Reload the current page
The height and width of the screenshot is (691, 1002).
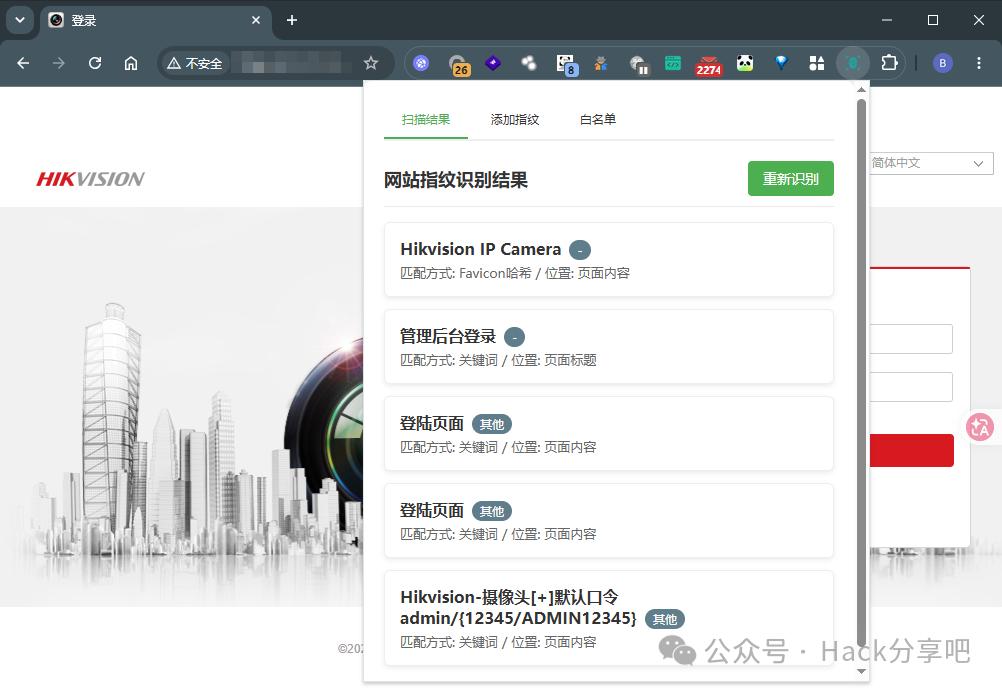coord(95,63)
